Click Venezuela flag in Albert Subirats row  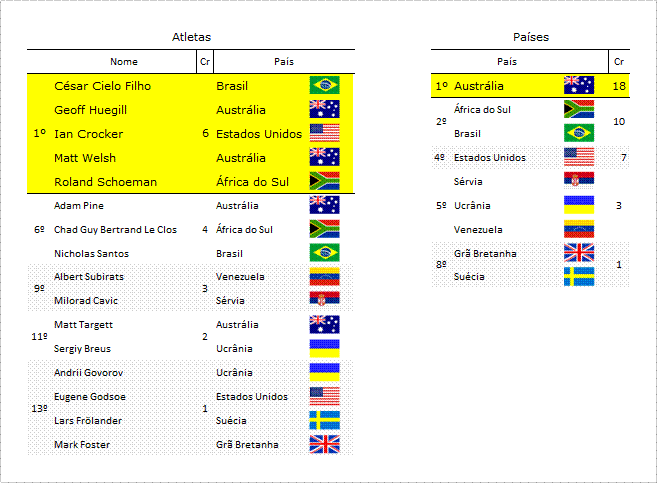(324, 277)
